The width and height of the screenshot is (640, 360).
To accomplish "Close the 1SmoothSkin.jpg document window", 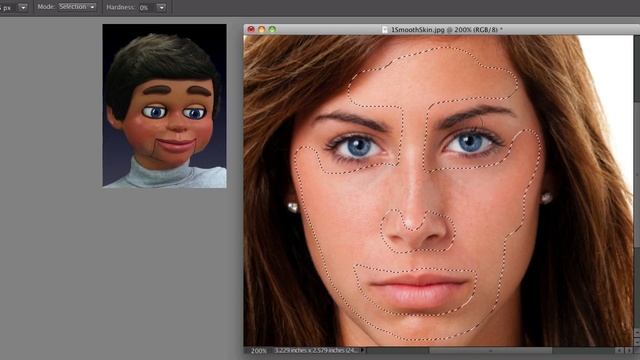I will click(251, 29).
